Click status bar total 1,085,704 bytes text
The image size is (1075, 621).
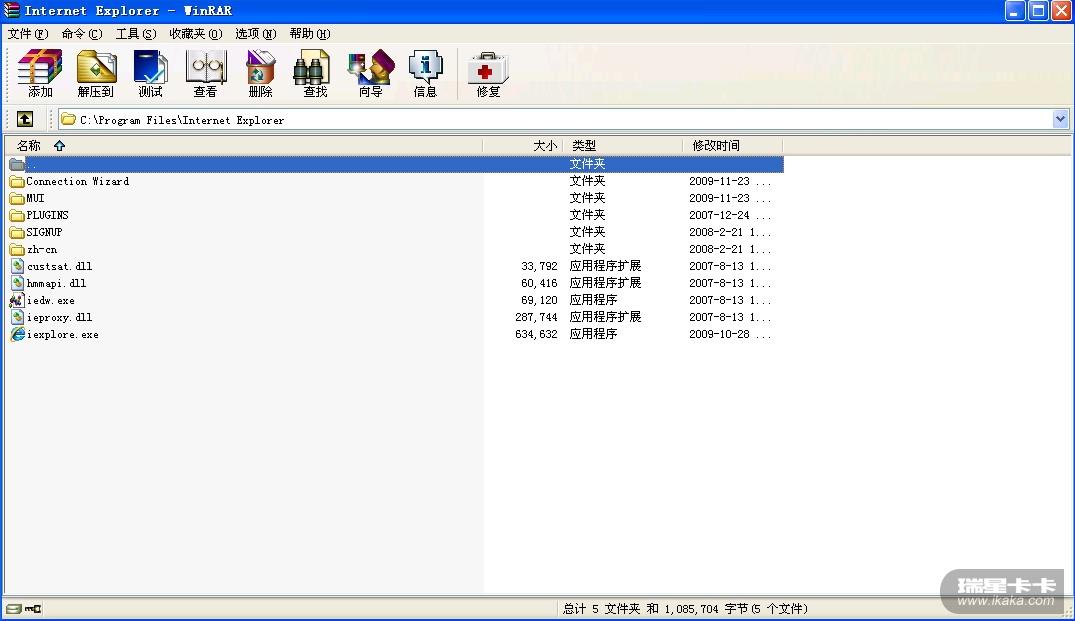686,609
